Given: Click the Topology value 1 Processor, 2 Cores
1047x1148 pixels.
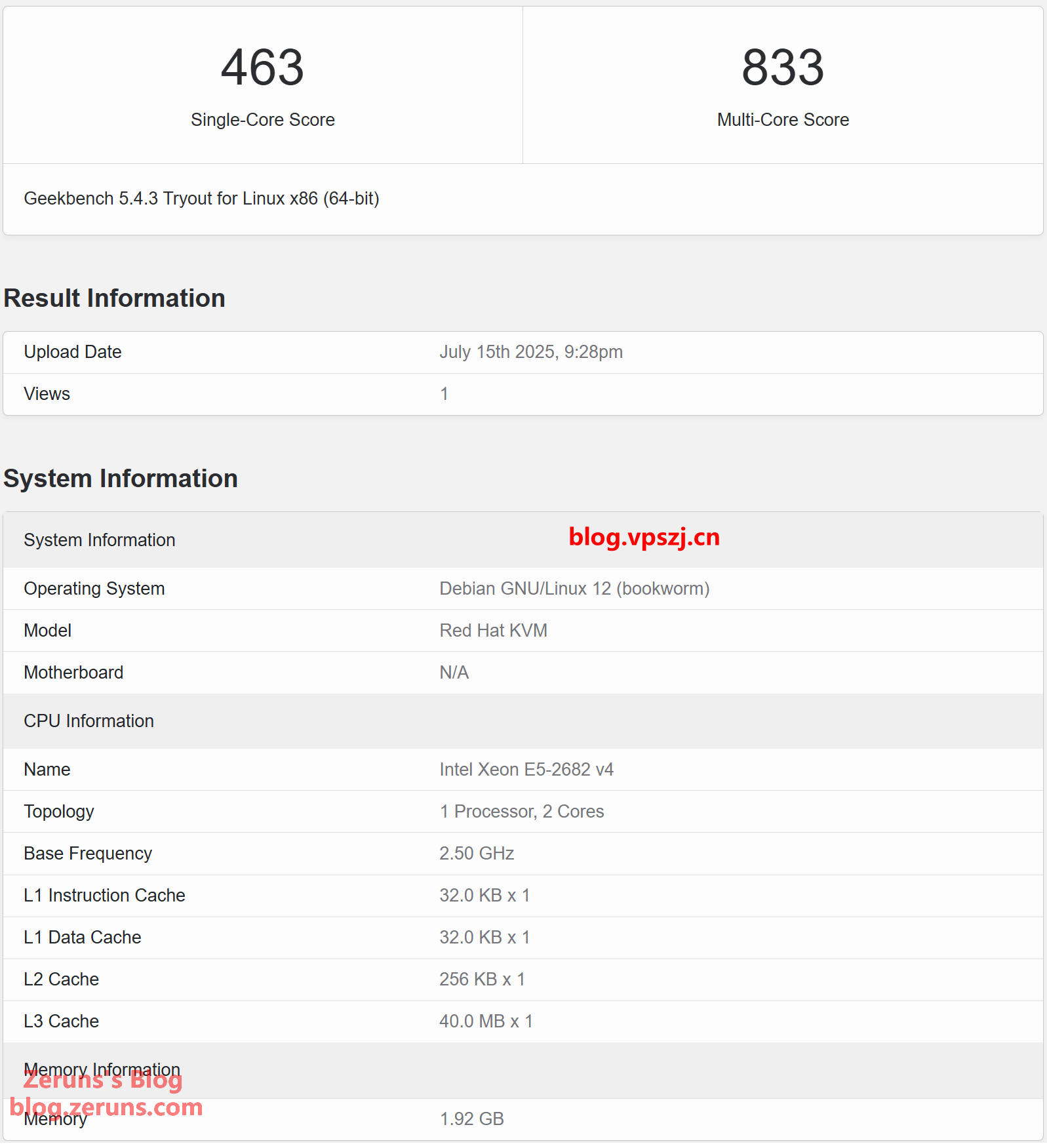Looking at the screenshot, I should click(x=521, y=812).
